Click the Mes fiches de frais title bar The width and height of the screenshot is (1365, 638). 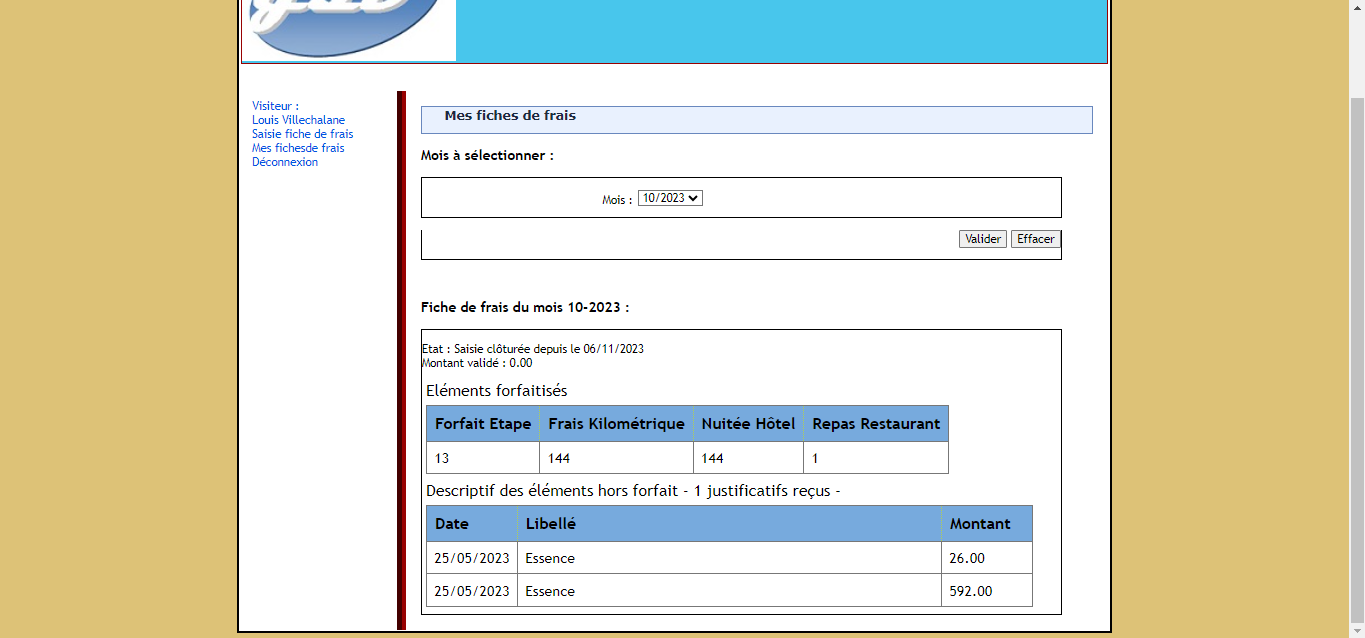(x=756, y=119)
